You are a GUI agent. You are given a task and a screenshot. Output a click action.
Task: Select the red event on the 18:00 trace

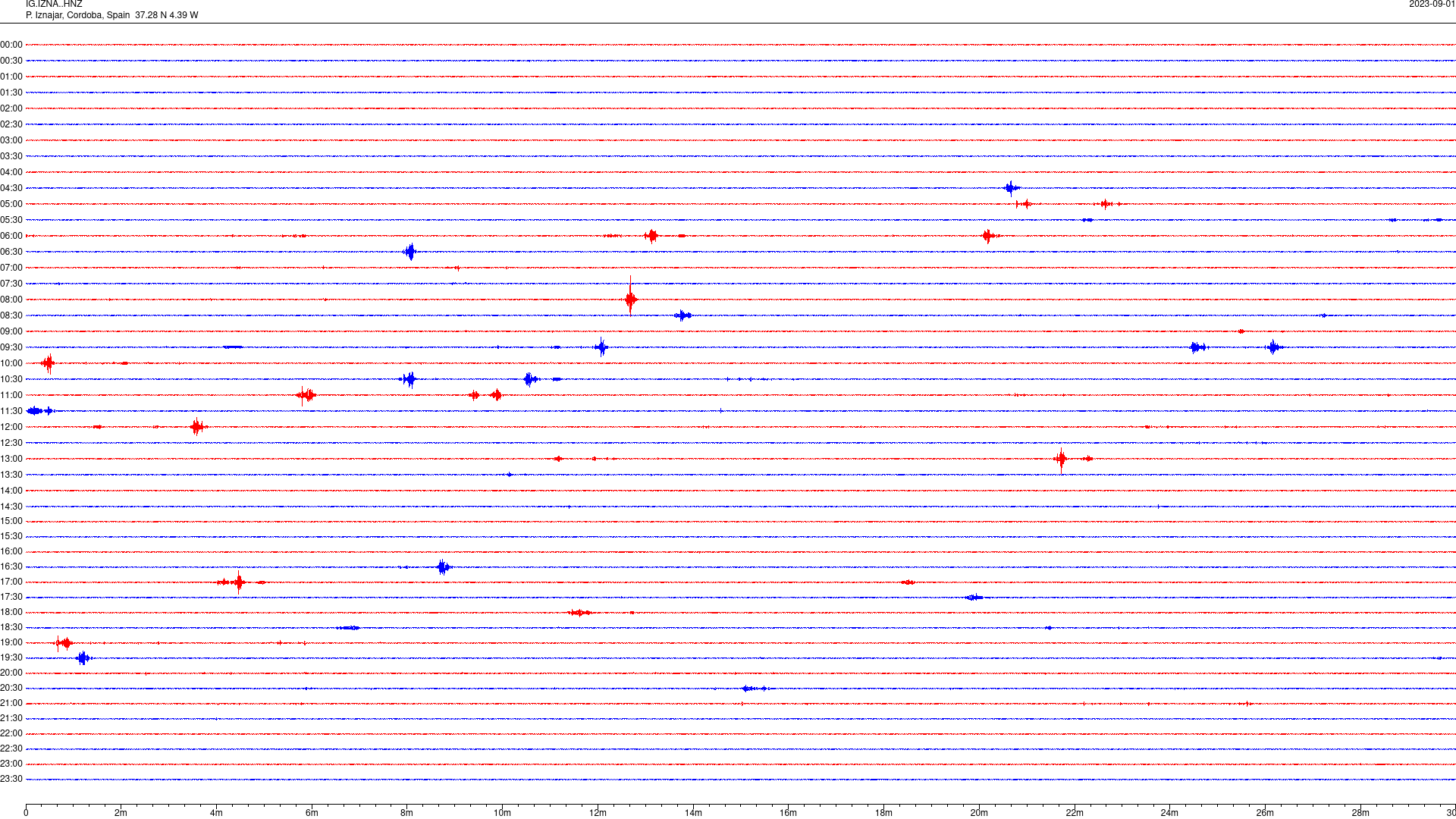[580, 612]
